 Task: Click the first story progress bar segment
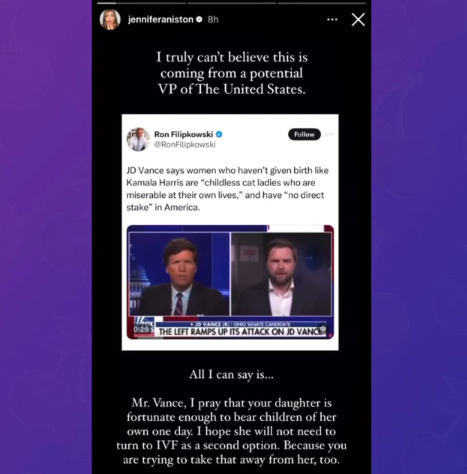click(x=141, y=3)
